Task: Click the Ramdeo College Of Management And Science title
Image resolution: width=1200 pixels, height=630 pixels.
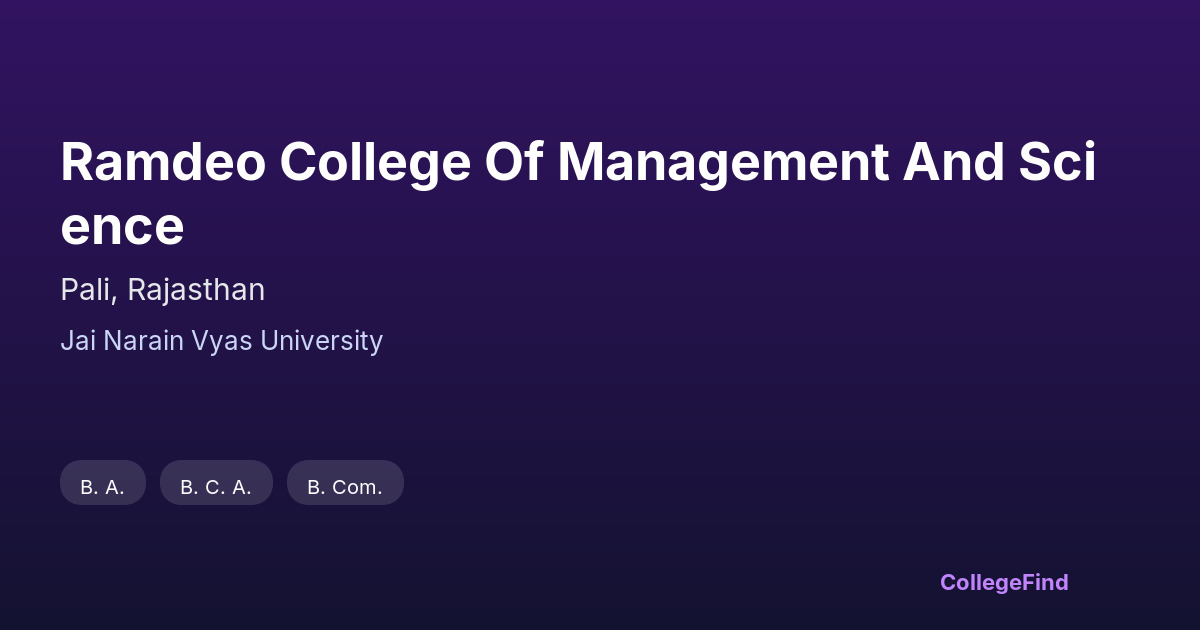Action: (x=578, y=194)
